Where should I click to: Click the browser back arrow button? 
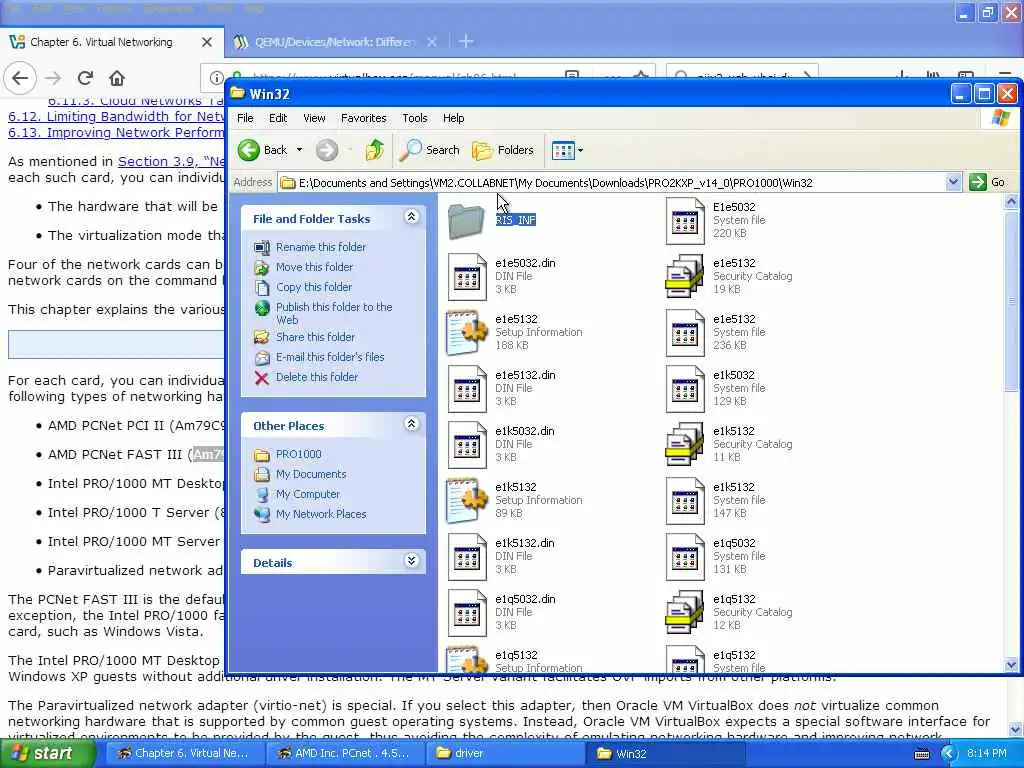(20, 78)
